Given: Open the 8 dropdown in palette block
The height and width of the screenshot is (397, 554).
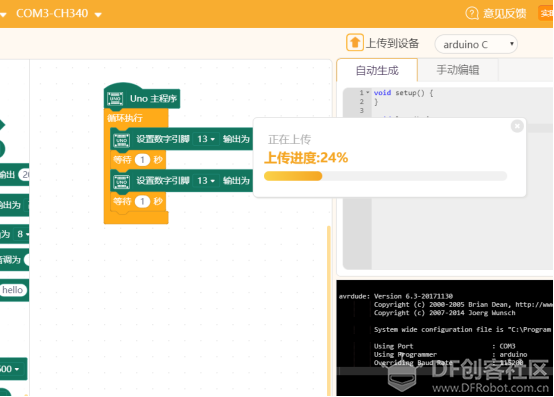Looking at the screenshot, I should [22, 234].
